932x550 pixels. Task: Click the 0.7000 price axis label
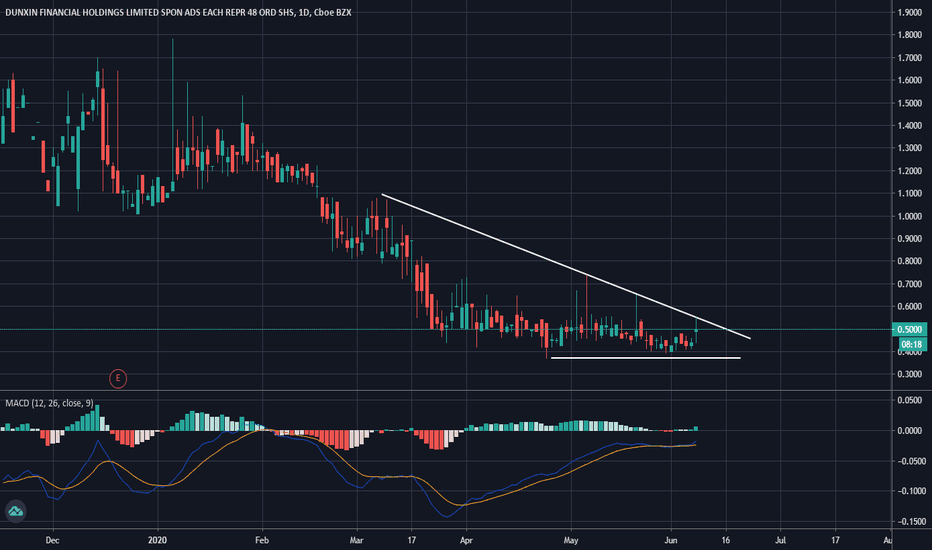(910, 284)
